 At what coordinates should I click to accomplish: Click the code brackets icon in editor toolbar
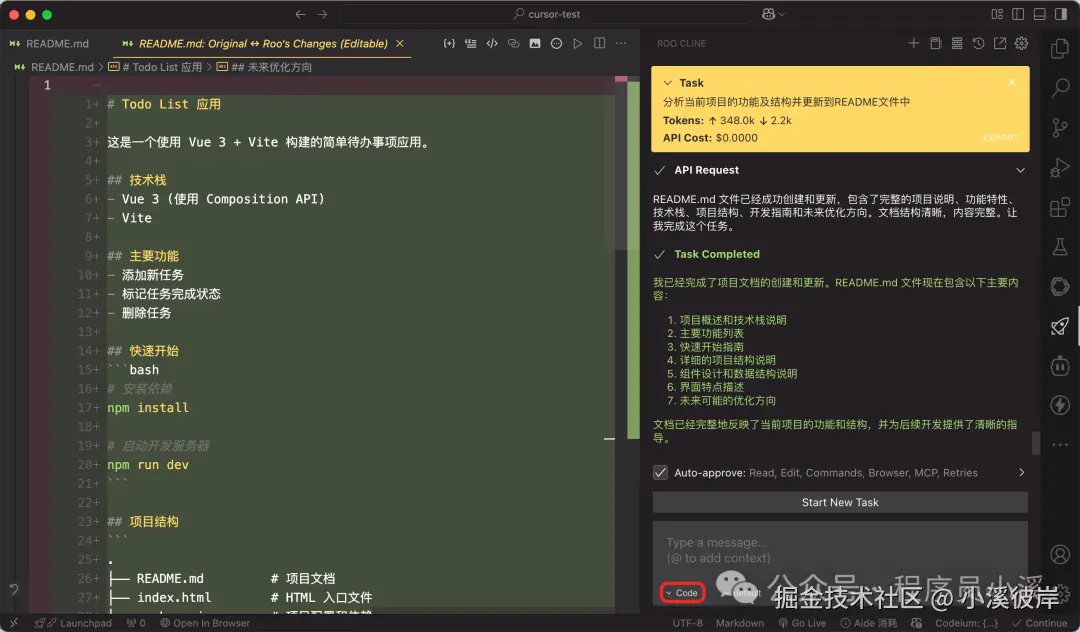492,43
